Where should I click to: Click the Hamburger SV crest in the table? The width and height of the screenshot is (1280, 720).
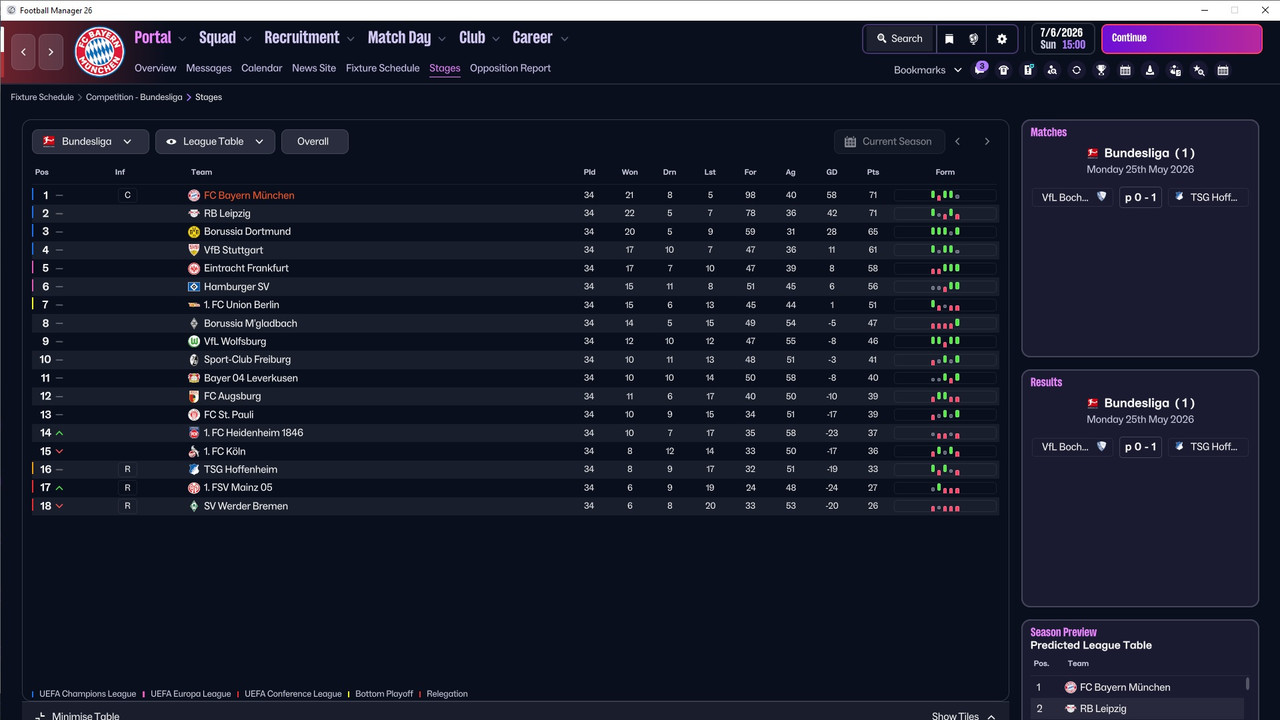(194, 287)
